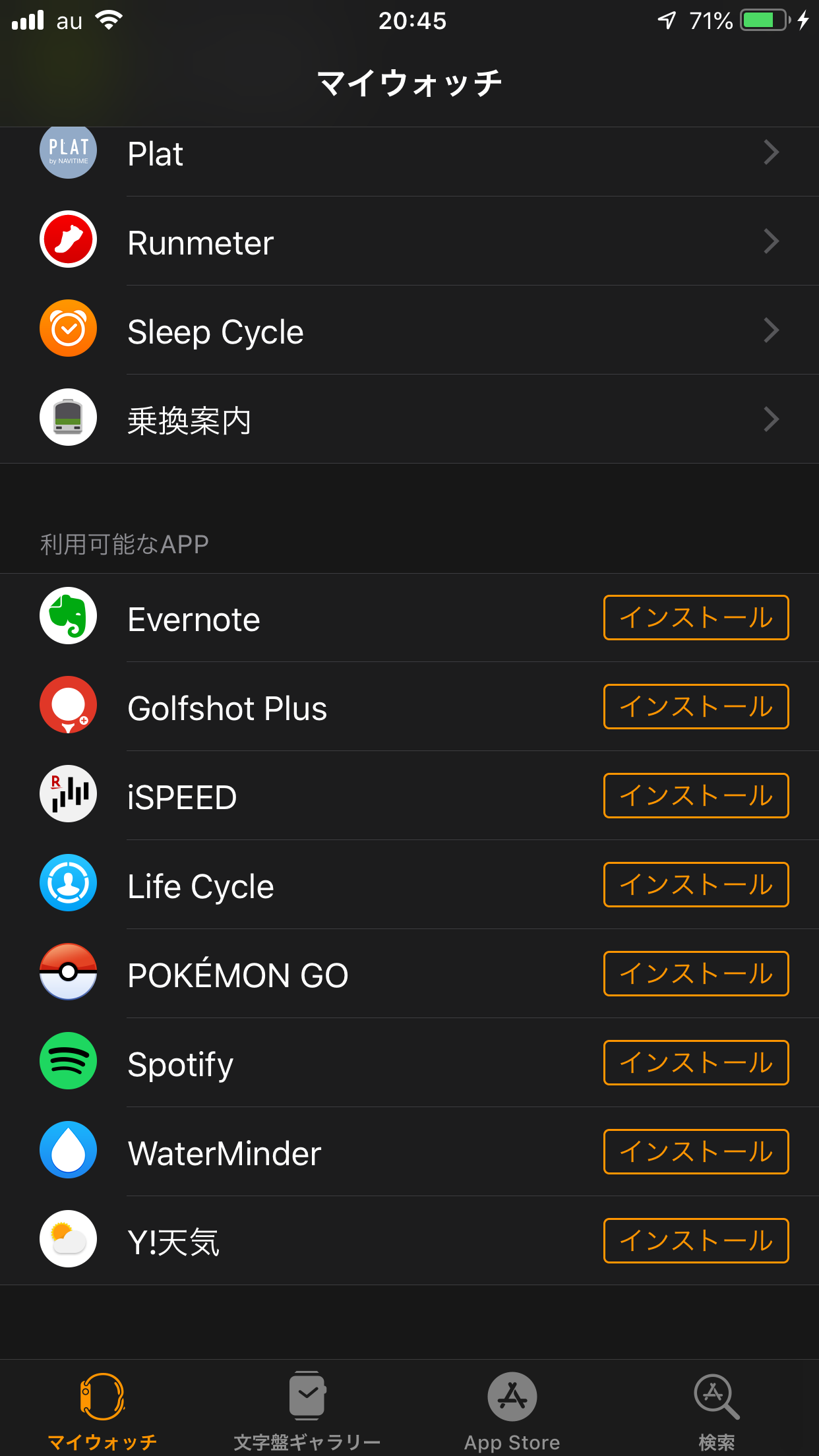Tap the Runmeter shoe icon
Viewport: 819px width, 1456px height.
(x=68, y=239)
